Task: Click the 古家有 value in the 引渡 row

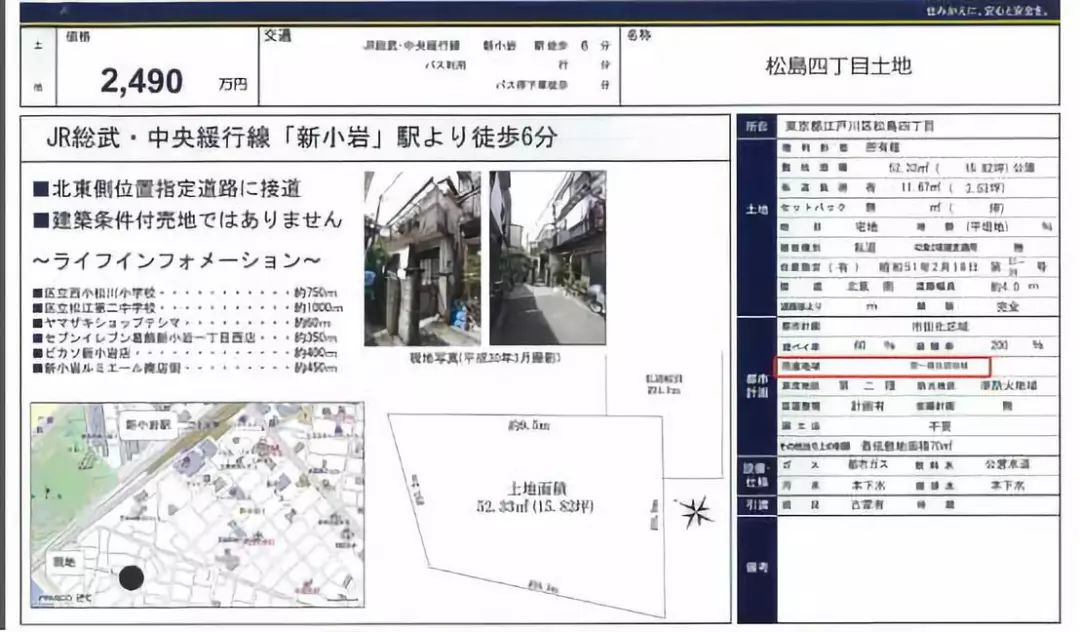Action: click(868, 505)
